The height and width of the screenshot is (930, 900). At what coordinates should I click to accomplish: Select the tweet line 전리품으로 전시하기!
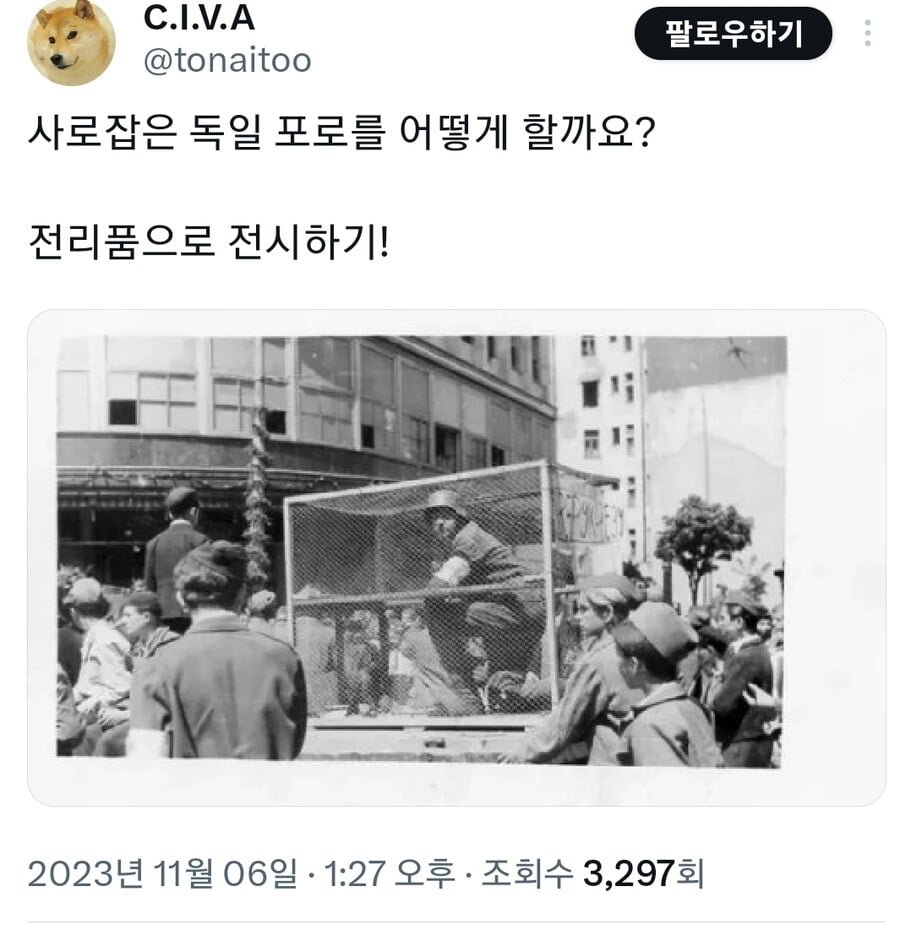point(209,242)
